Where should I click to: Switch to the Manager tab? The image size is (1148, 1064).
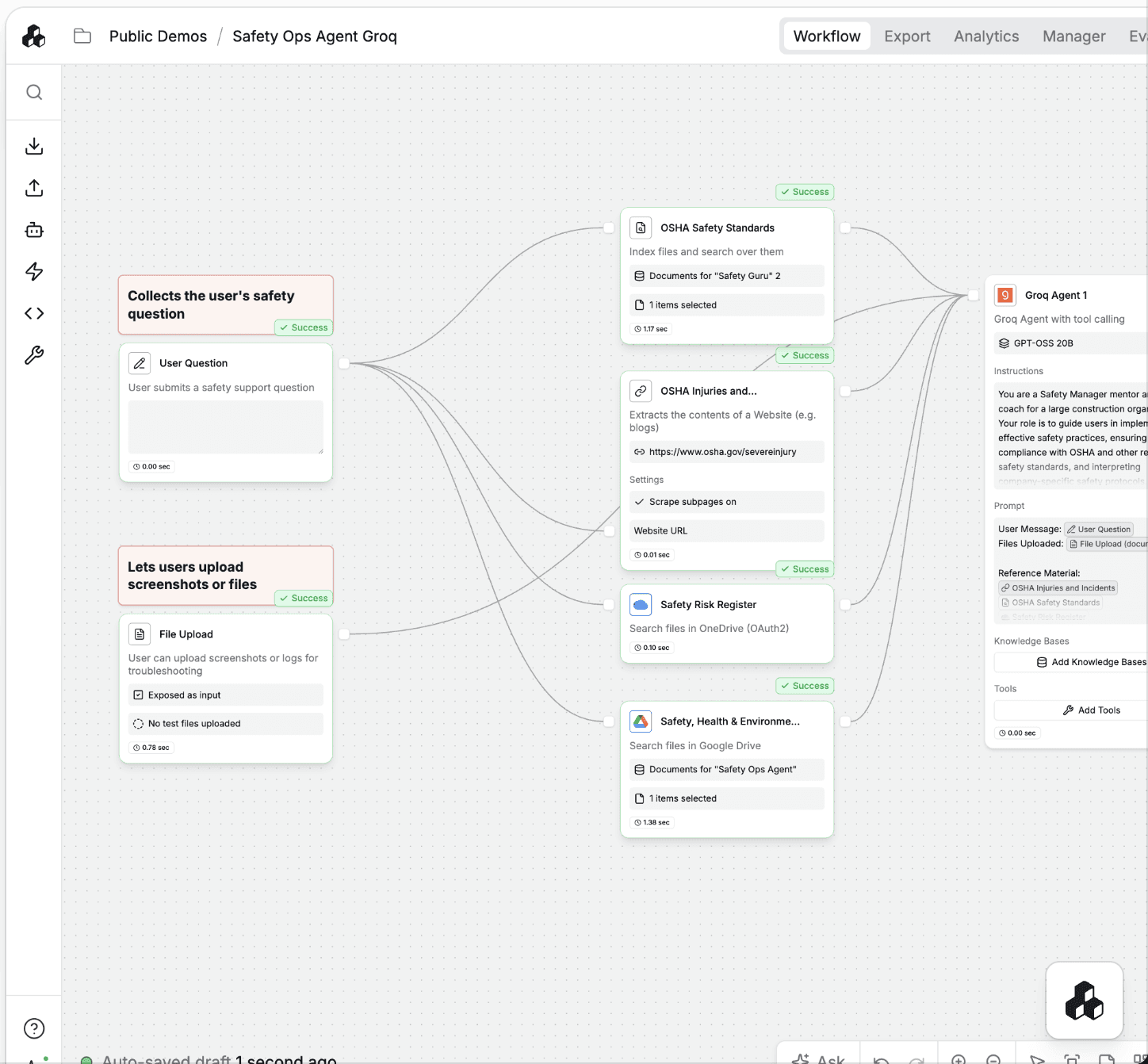[1073, 36]
